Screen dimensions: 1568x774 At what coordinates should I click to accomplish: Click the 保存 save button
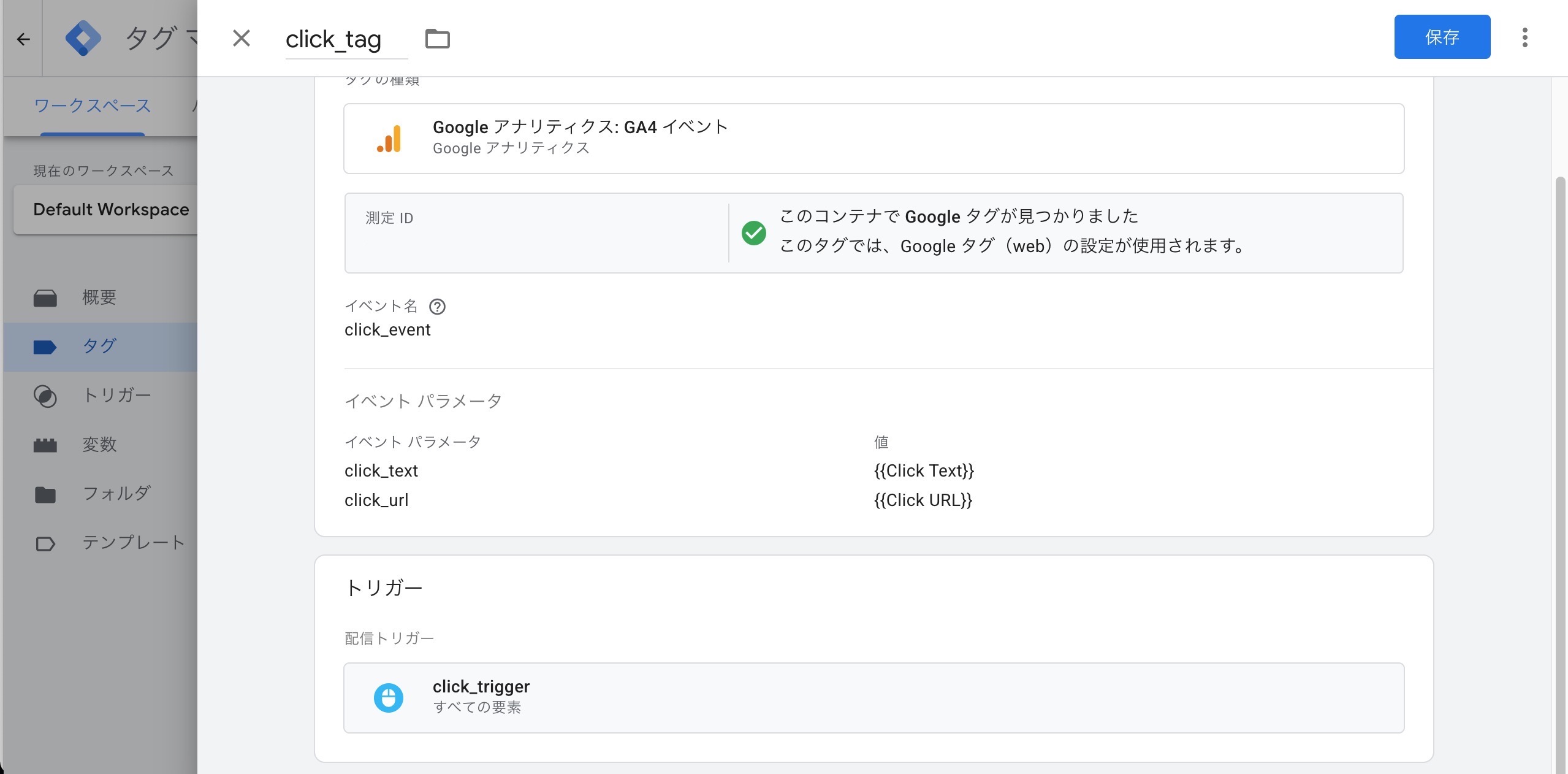tap(1442, 37)
